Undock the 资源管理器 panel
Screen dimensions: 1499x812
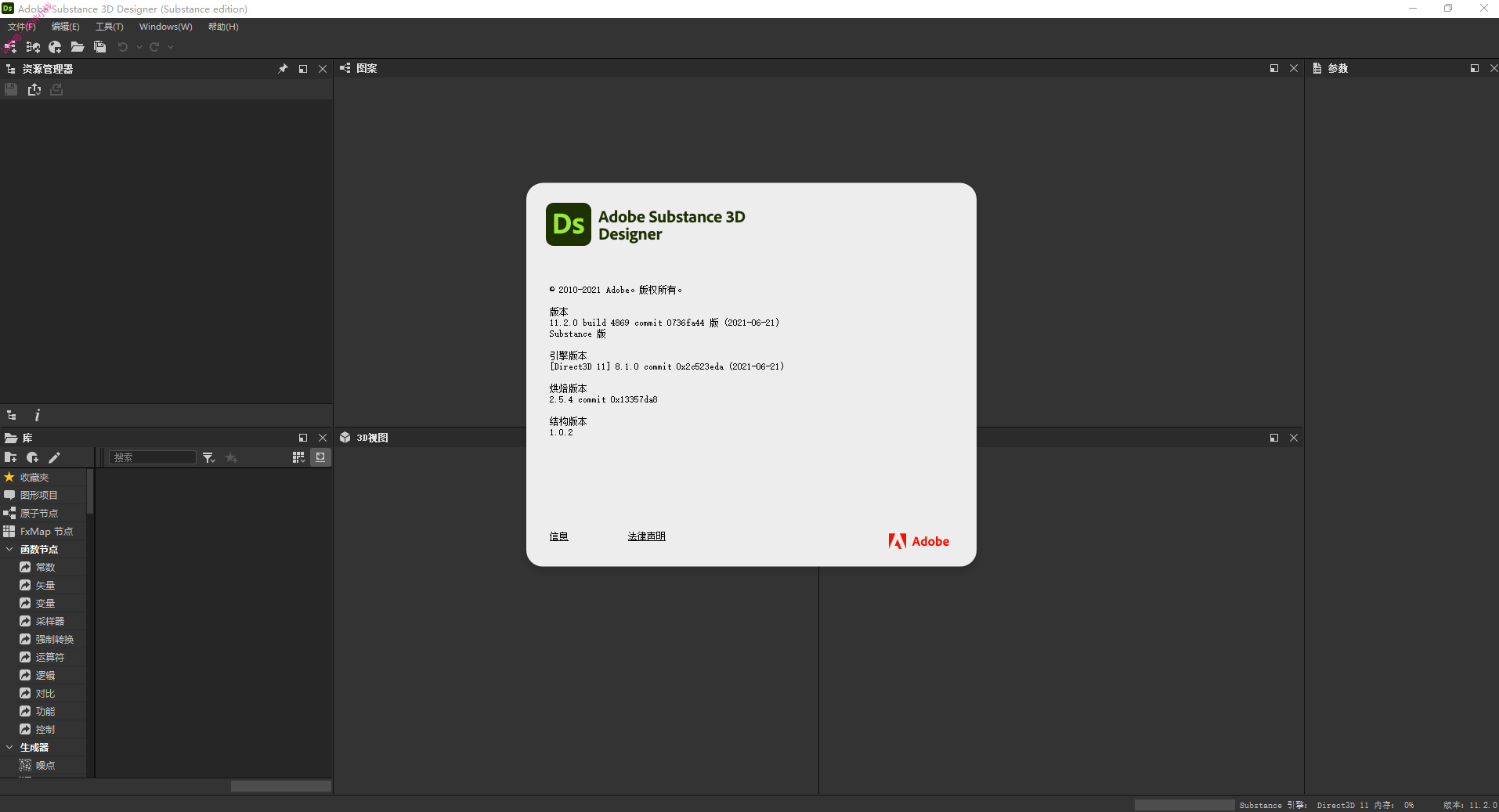(303, 69)
